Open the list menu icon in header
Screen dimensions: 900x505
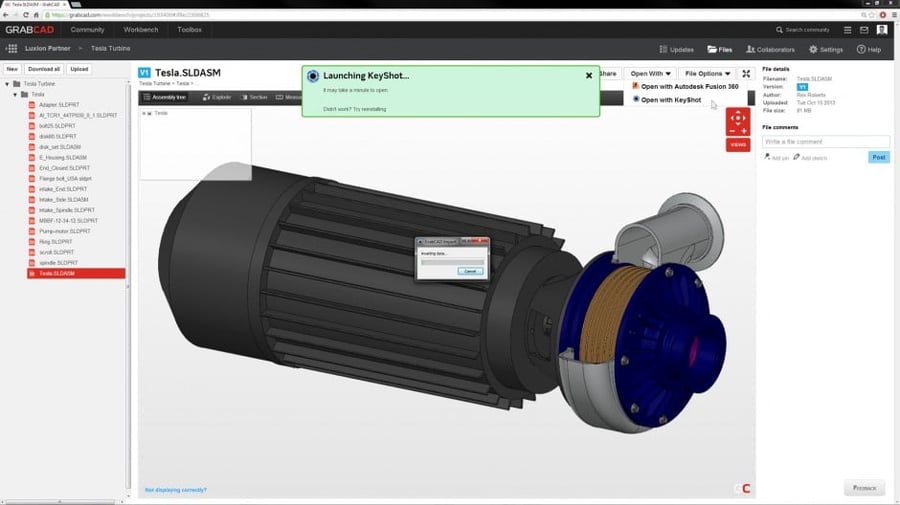pyautogui.click(x=847, y=30)
